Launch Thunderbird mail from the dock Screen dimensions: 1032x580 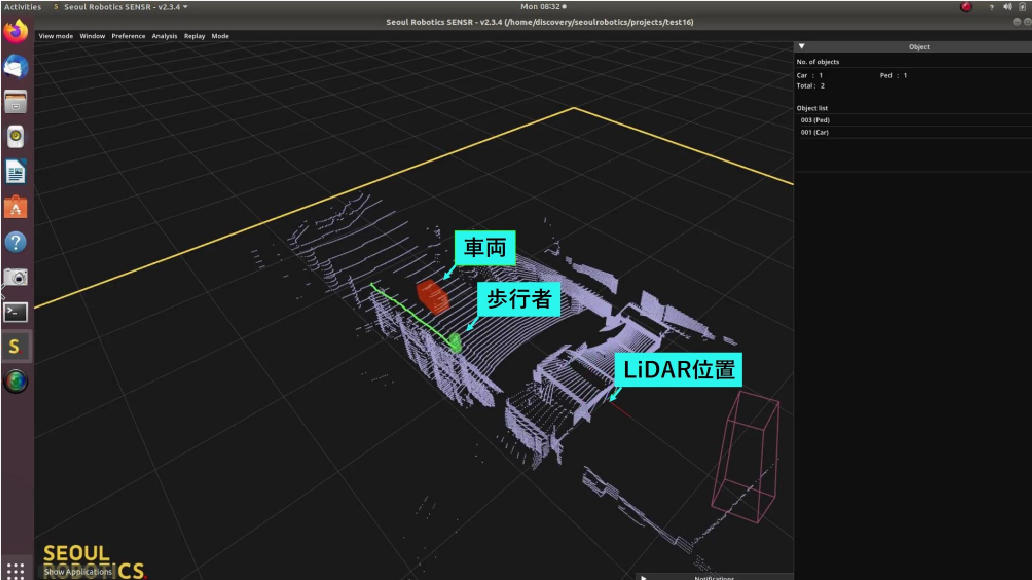[15, 67]
